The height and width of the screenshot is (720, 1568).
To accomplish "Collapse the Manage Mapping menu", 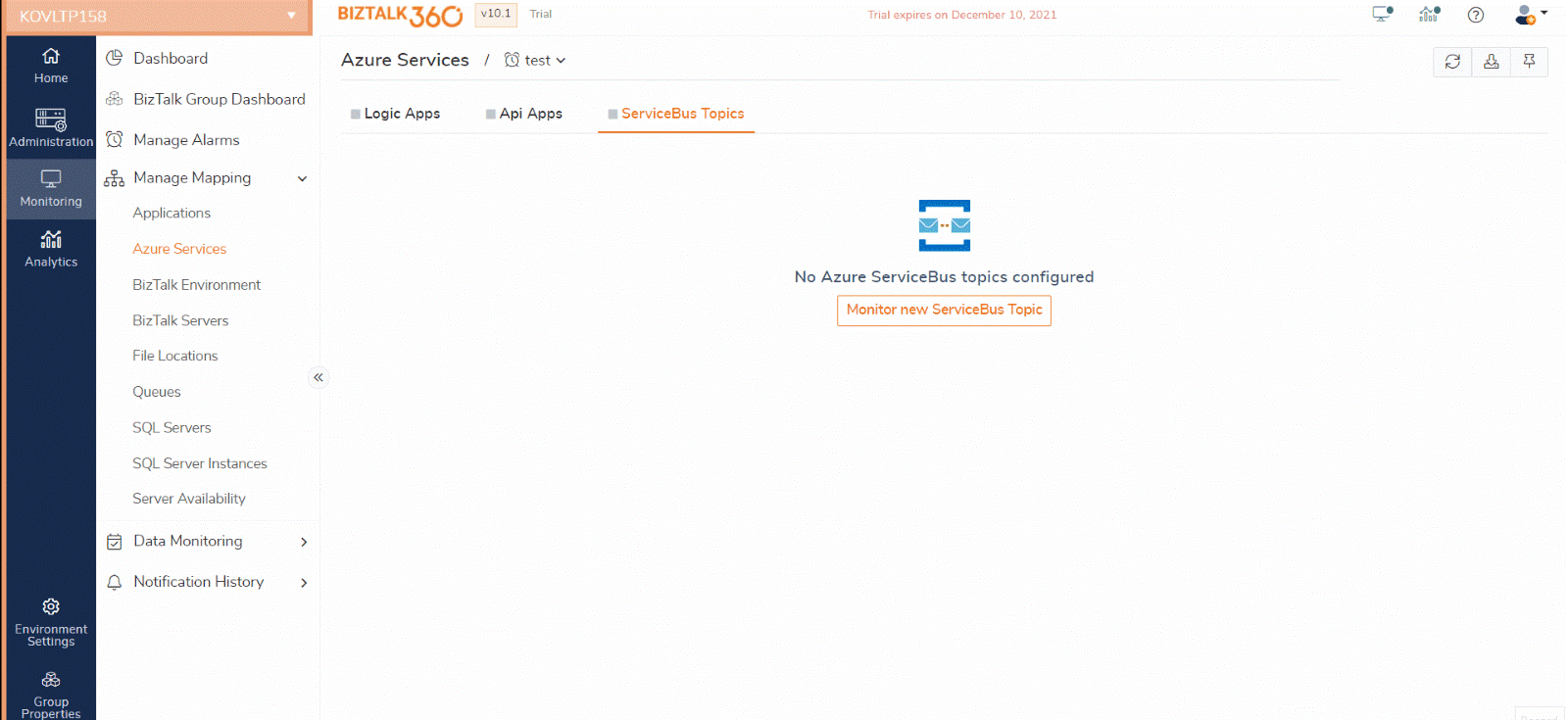I will [303, 178].
